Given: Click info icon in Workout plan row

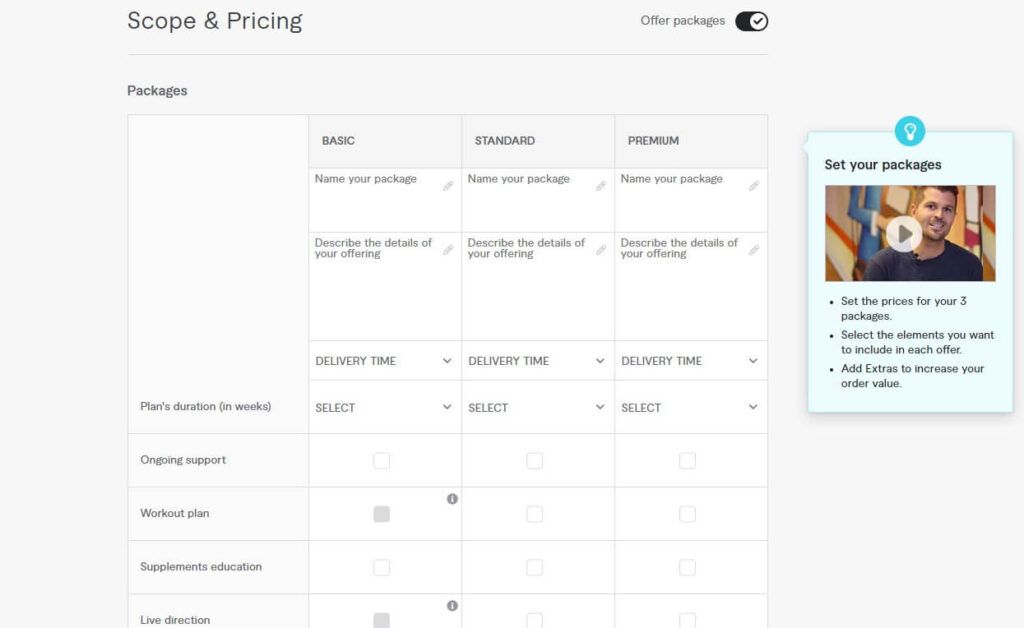Looking at the screenshot, I should pyautogui.click(x=452, y=499).
